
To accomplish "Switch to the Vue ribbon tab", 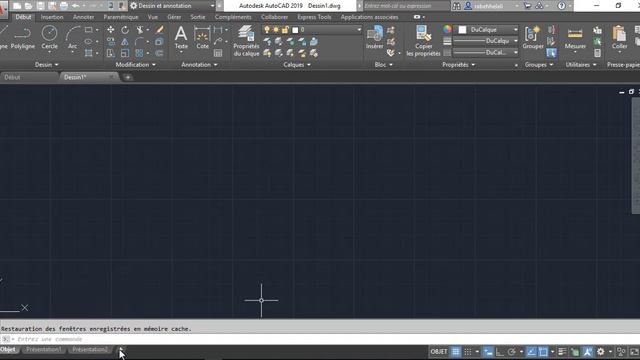I will click(153, 17).
